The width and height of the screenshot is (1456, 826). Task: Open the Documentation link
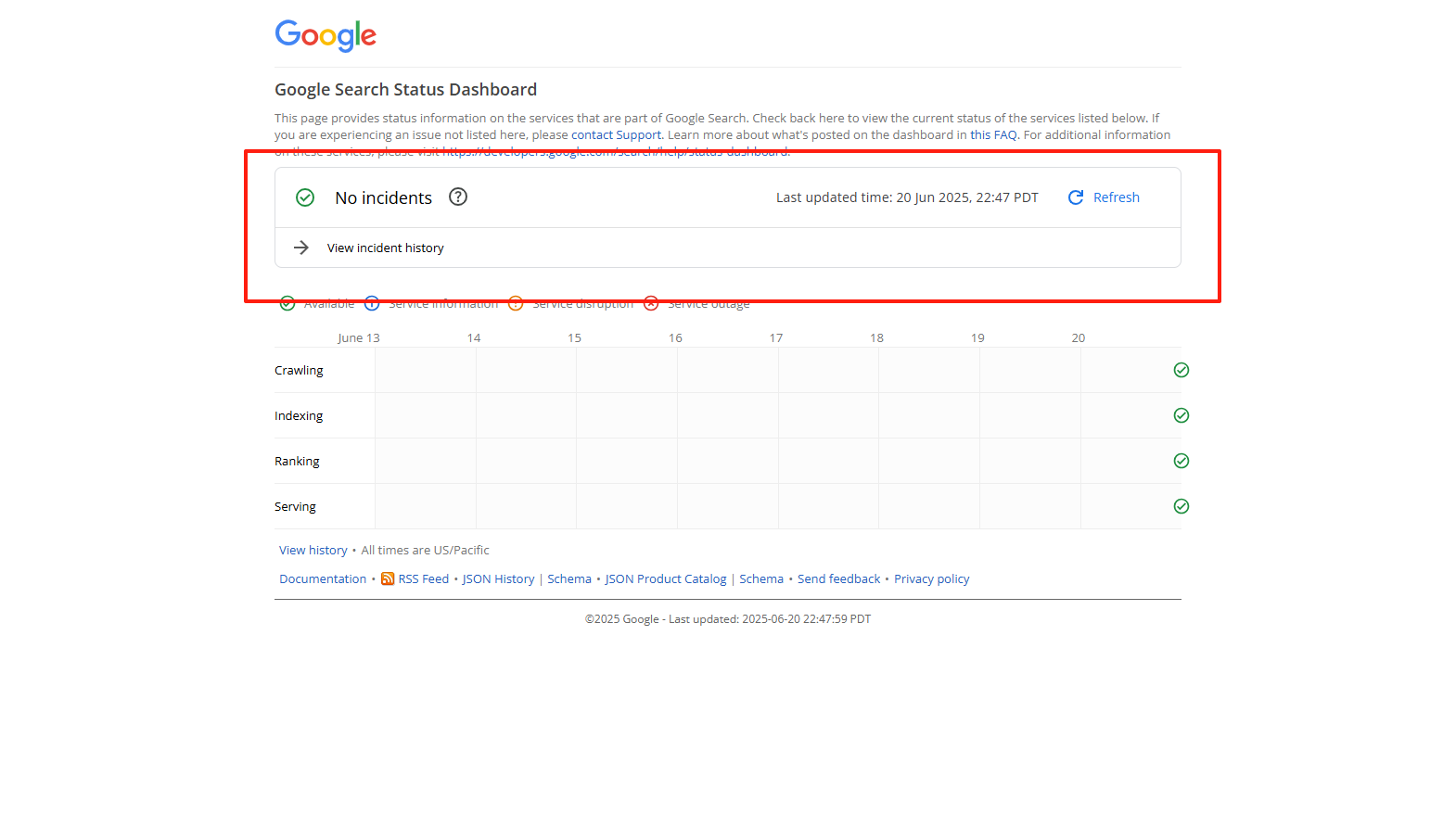pyautogui.click(x=323, y=578)
